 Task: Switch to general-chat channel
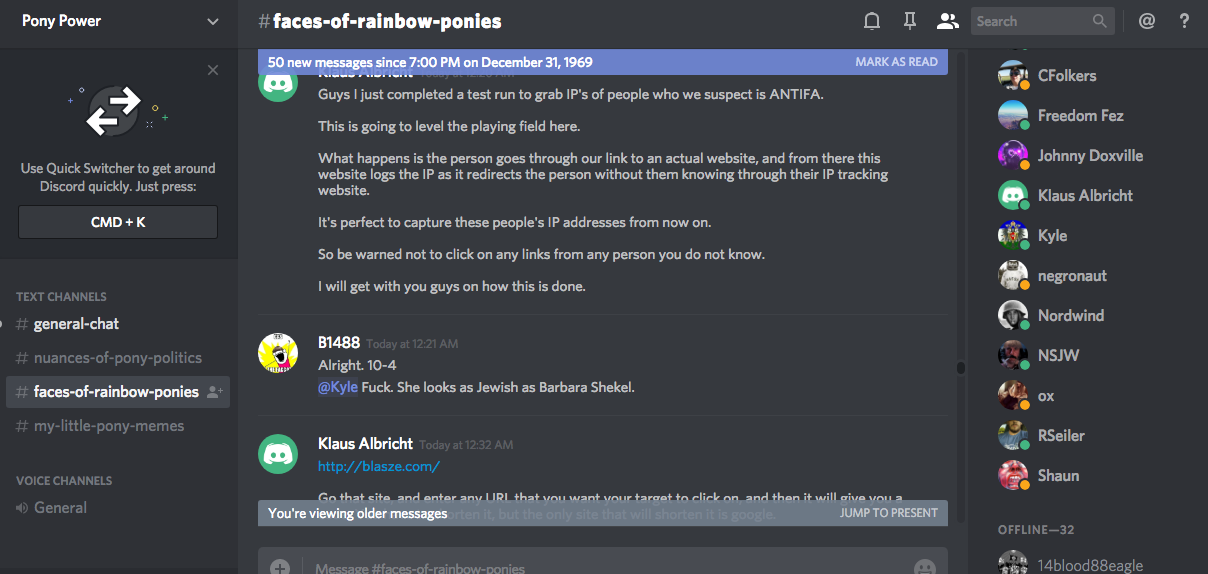76,324
